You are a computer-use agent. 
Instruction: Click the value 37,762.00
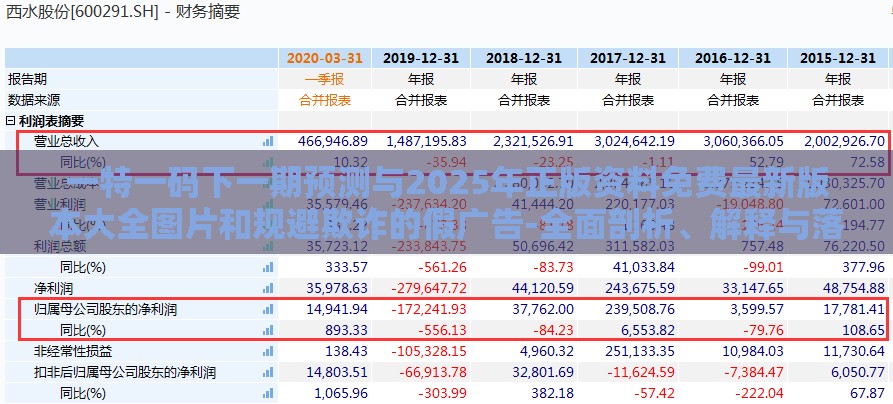tap(543, 309)
